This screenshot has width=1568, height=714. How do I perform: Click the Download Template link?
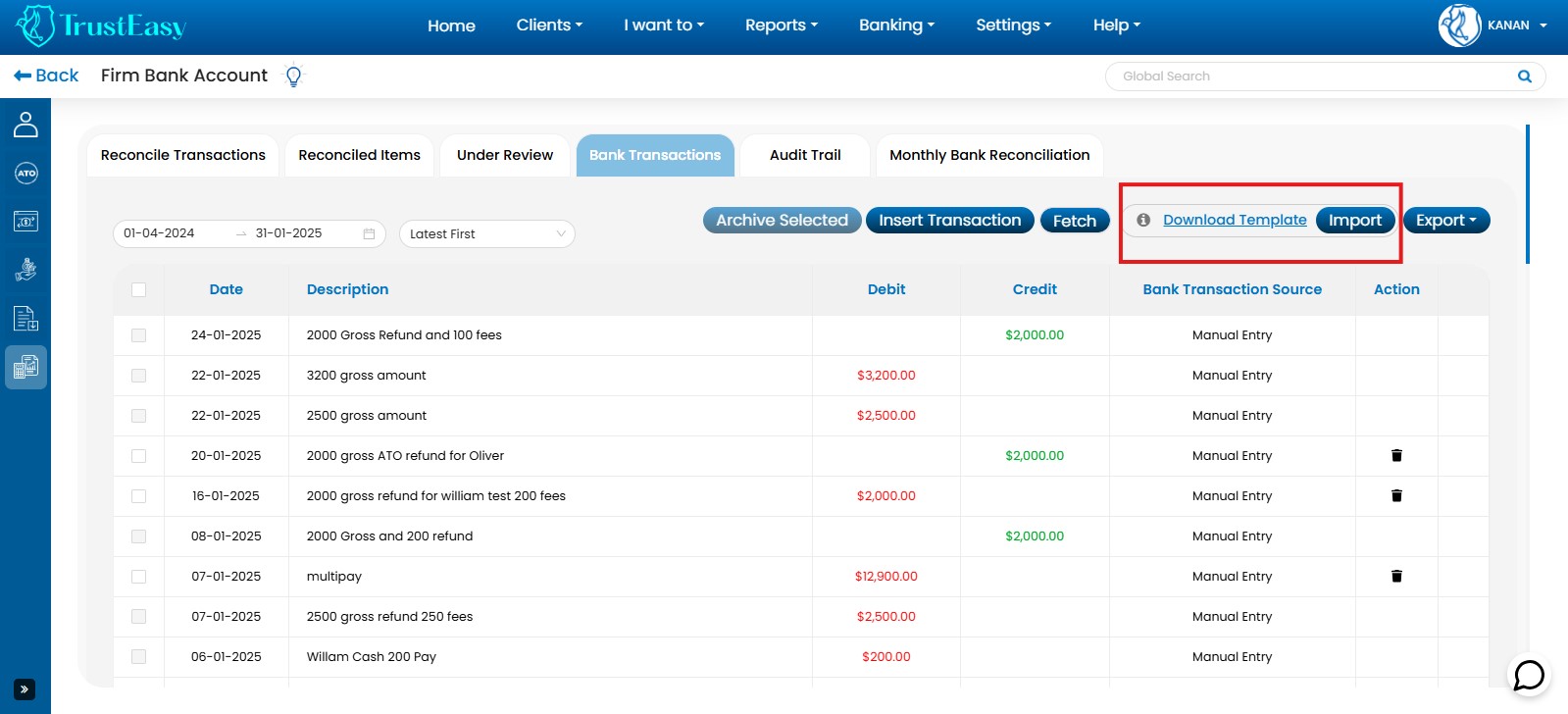(x=1235, y=221)
